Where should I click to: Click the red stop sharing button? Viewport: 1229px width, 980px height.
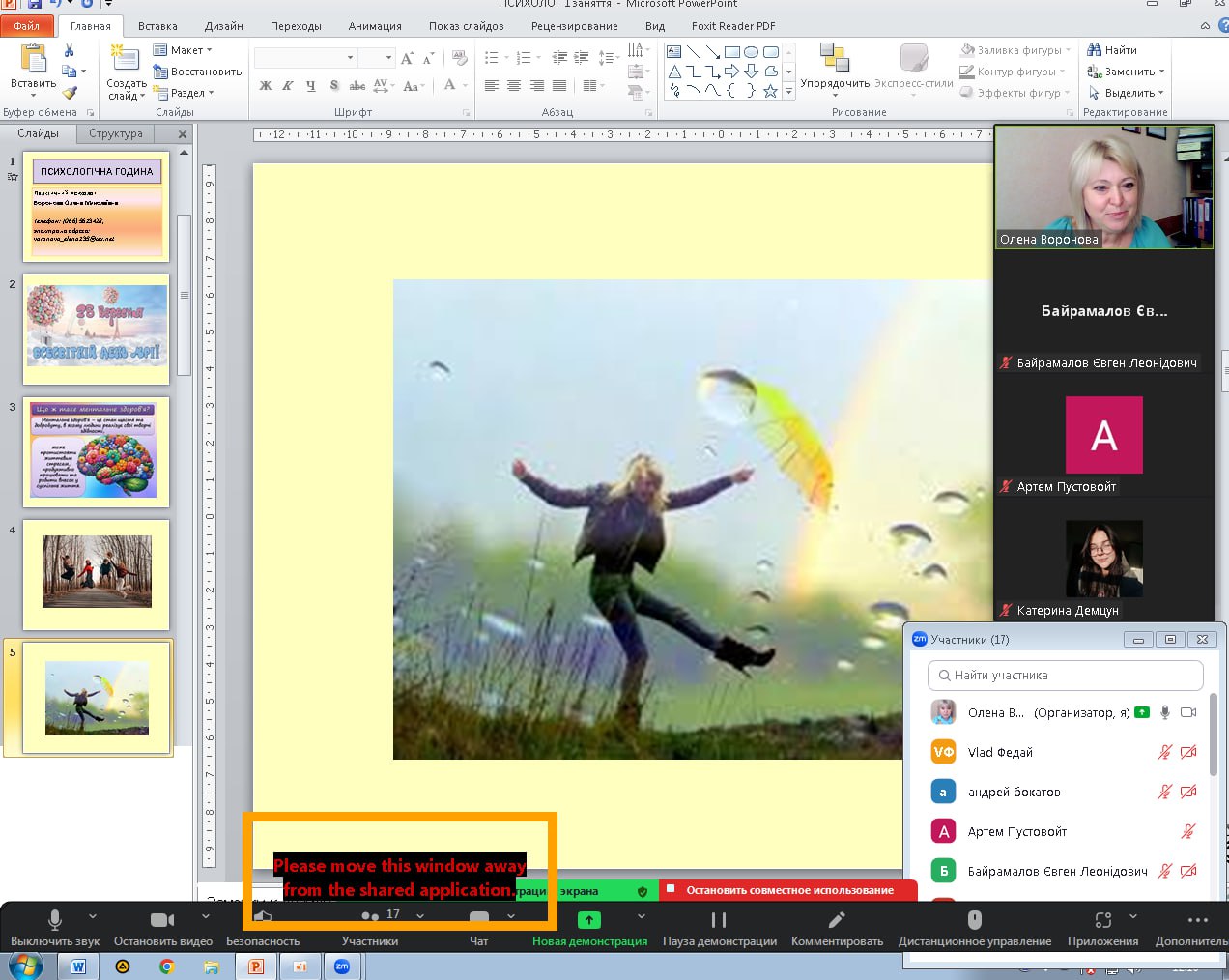click(788, 890)
